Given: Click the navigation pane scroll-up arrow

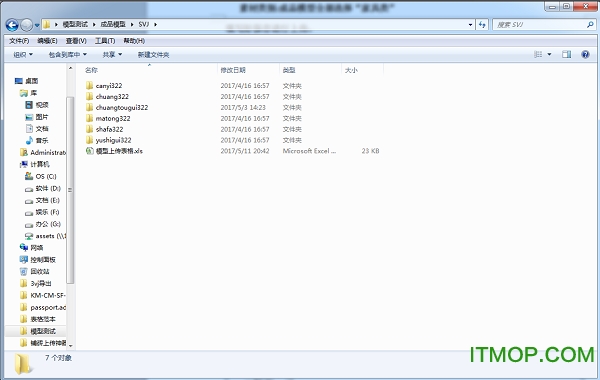Looking at the screenshot, I should tap(70, 68).
